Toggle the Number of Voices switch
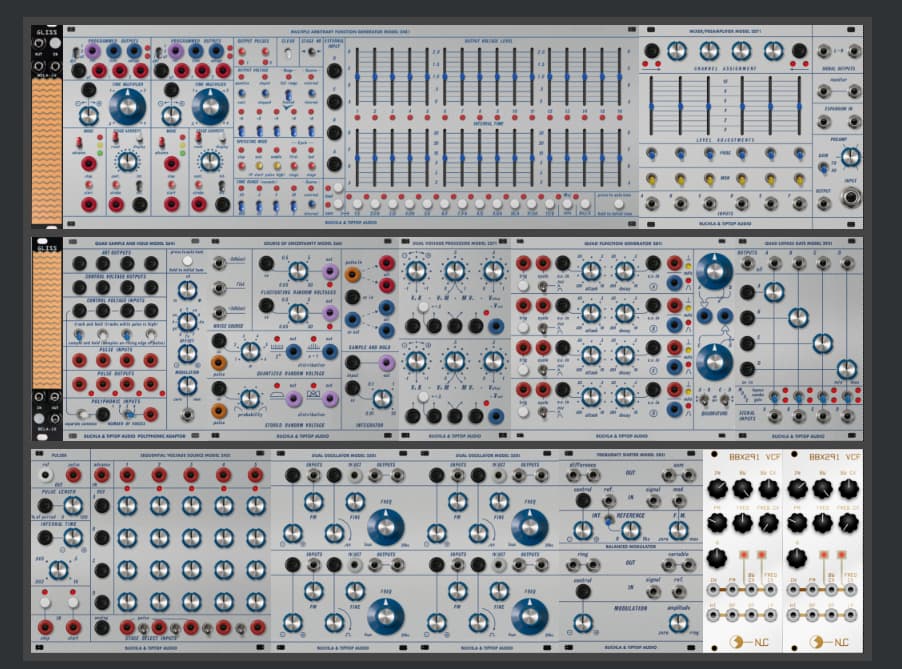The image size is (902, 669). click(130, 414)
